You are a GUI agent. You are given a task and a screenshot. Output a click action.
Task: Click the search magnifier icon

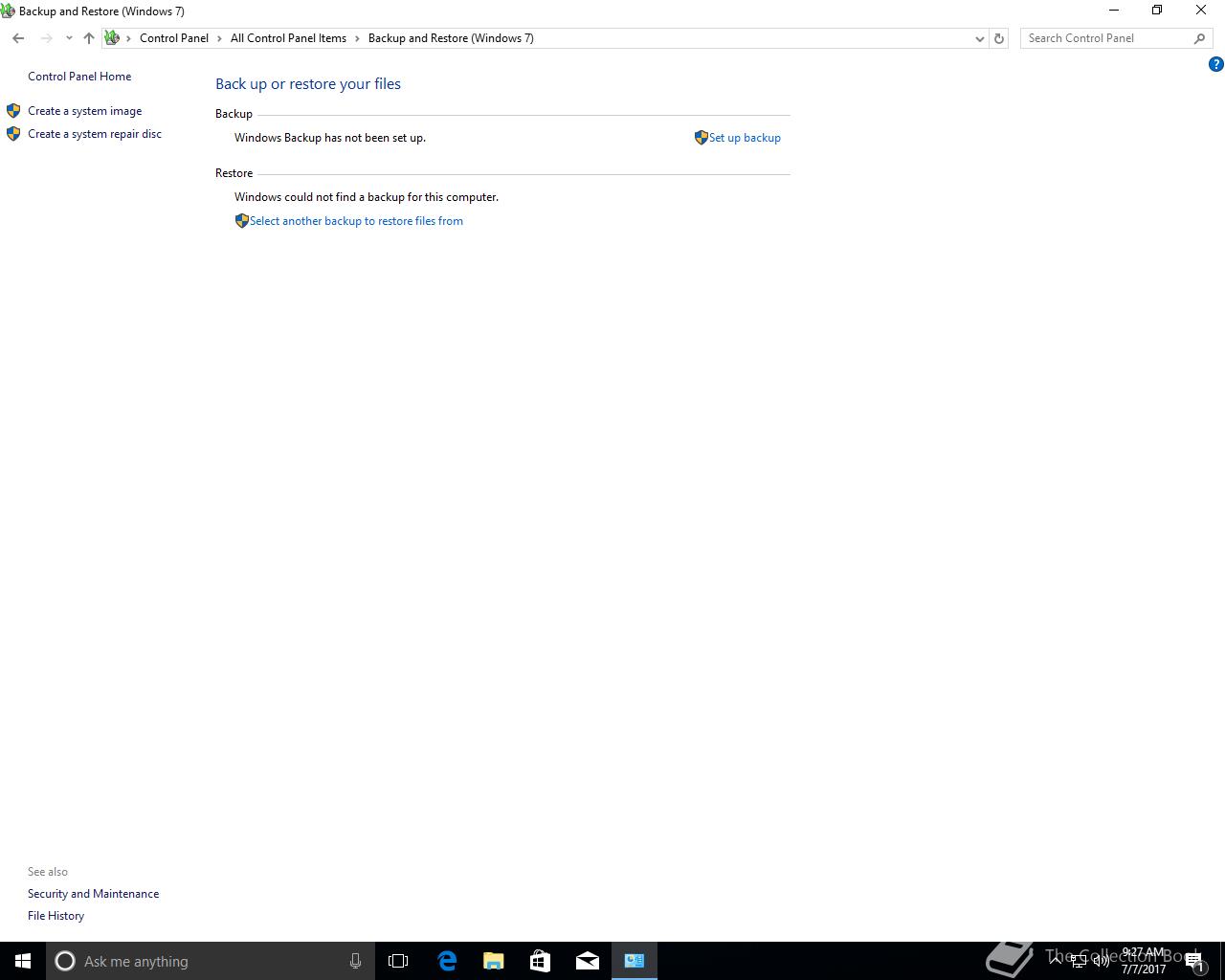pos(1200,38)
